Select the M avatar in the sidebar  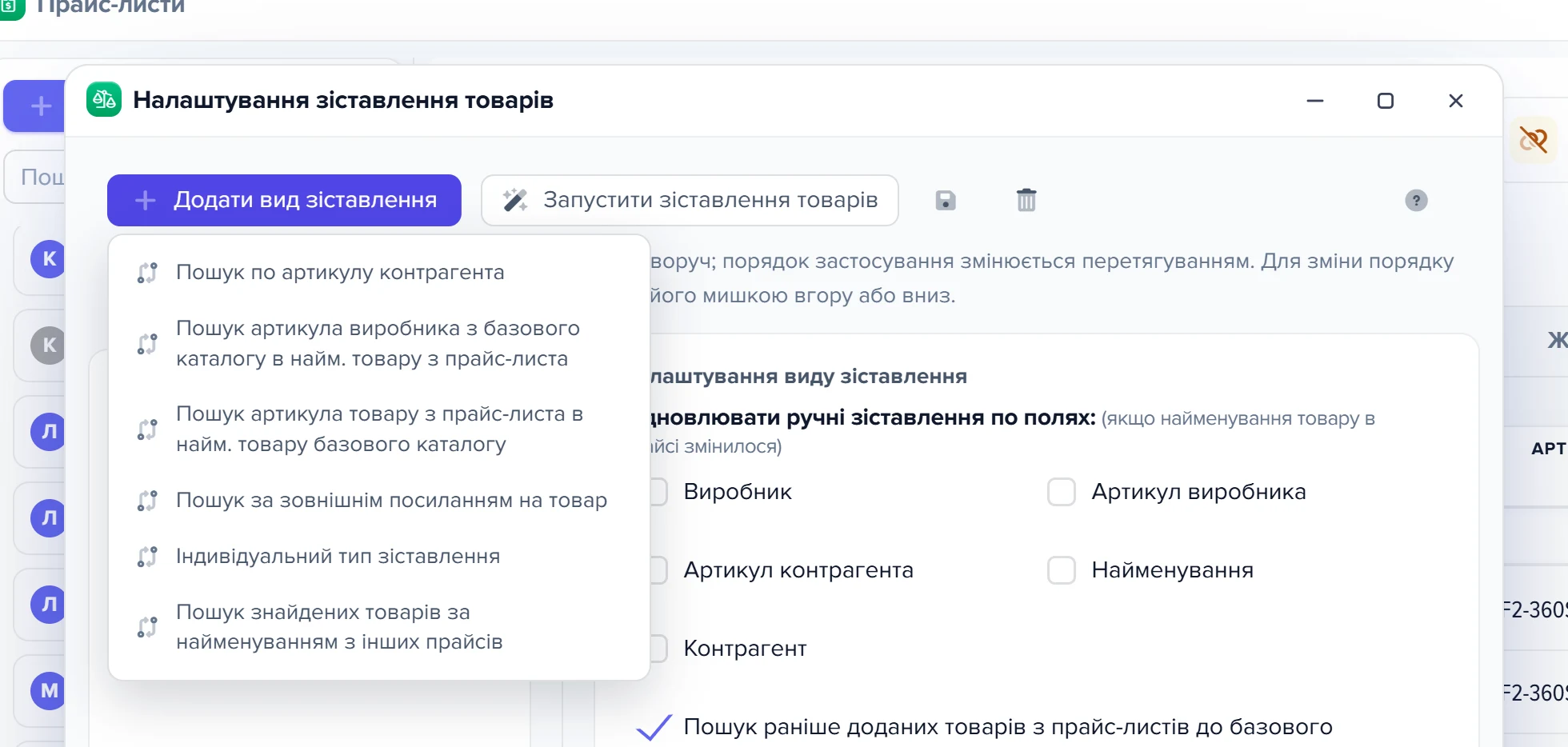(48, 691)
